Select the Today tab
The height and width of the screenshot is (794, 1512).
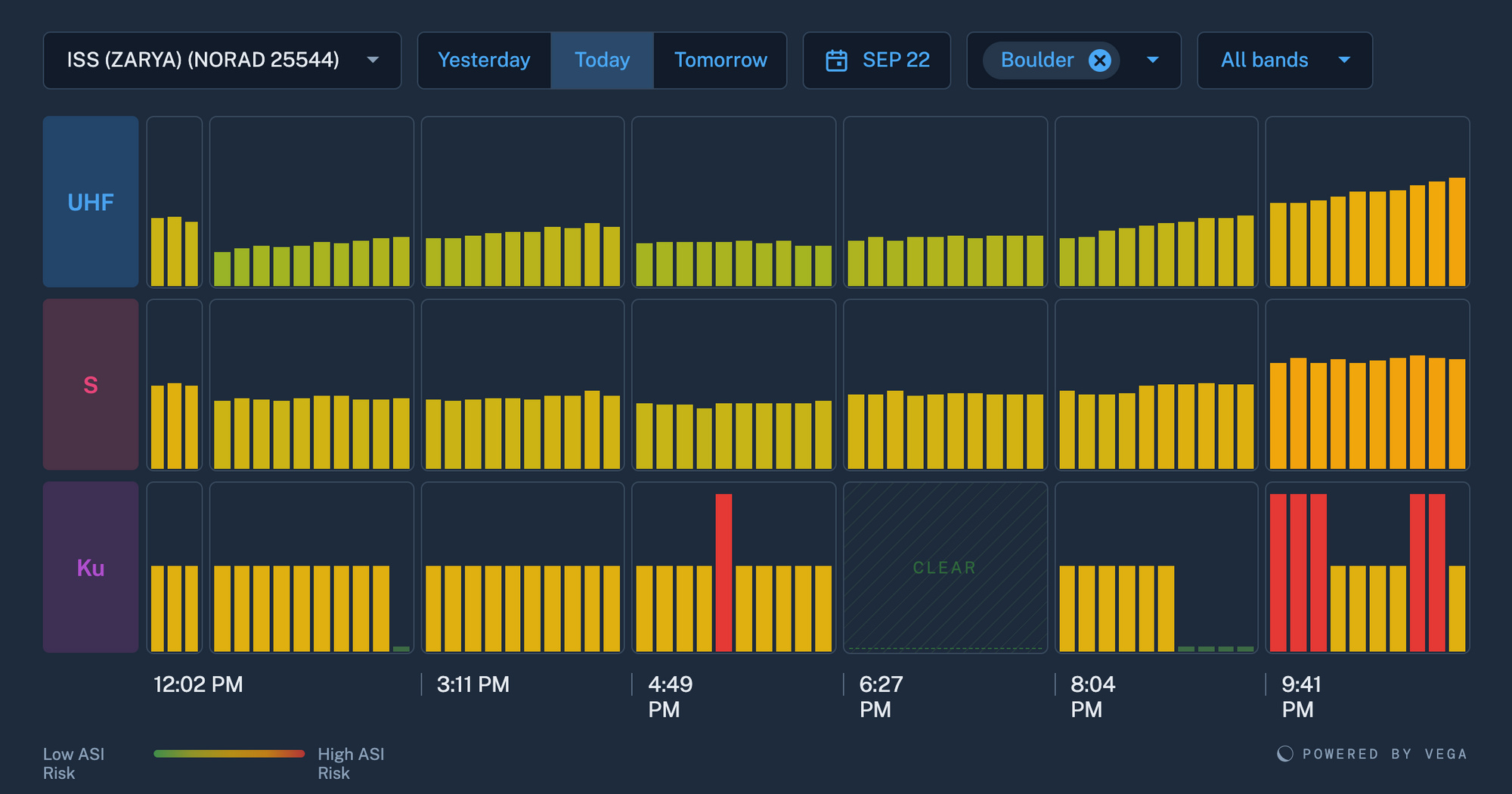[602, 60]
